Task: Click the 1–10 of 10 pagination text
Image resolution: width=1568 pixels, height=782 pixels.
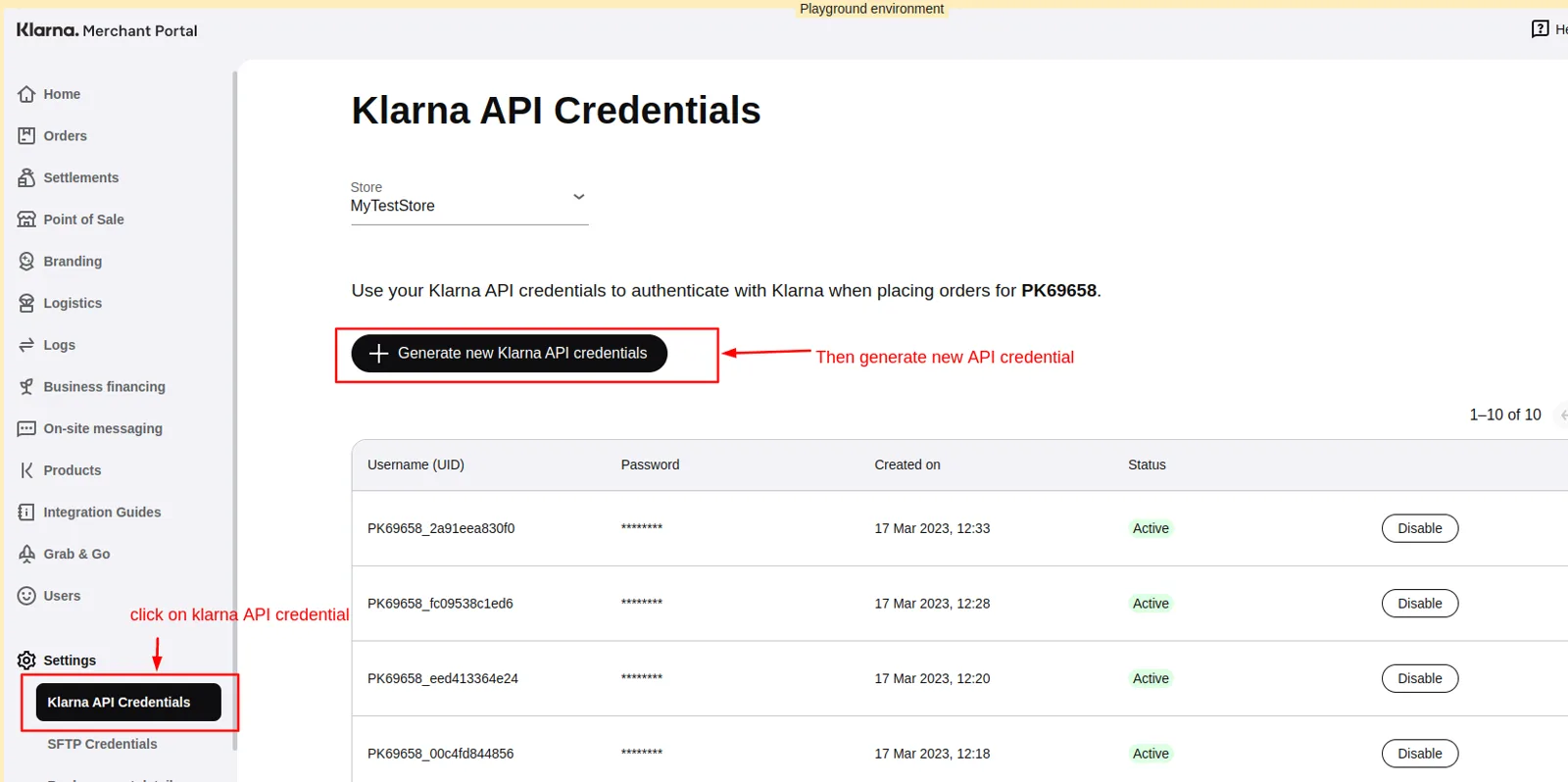Action: coord(1504,415)
